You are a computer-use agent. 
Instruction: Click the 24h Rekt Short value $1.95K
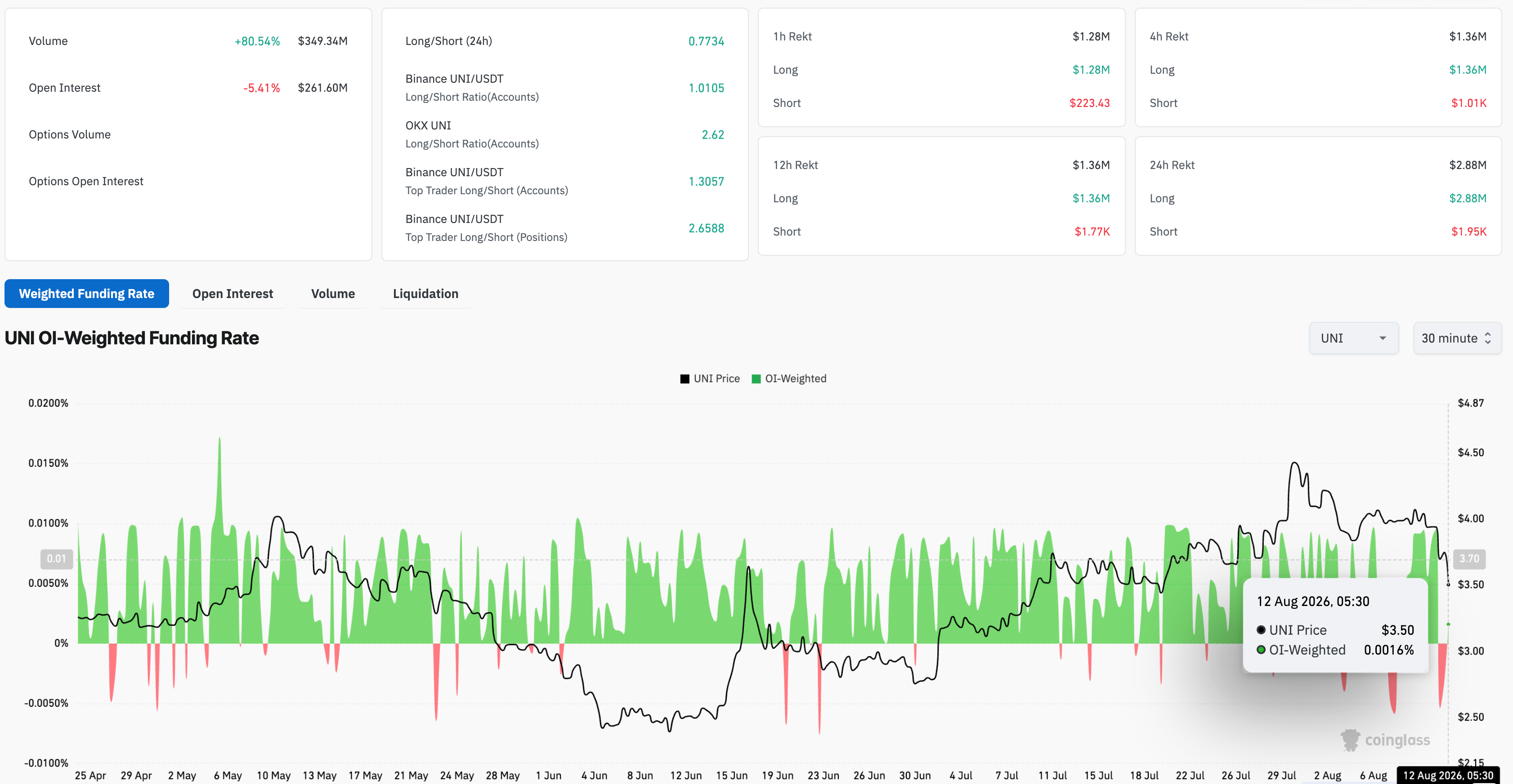(1468, 232)
